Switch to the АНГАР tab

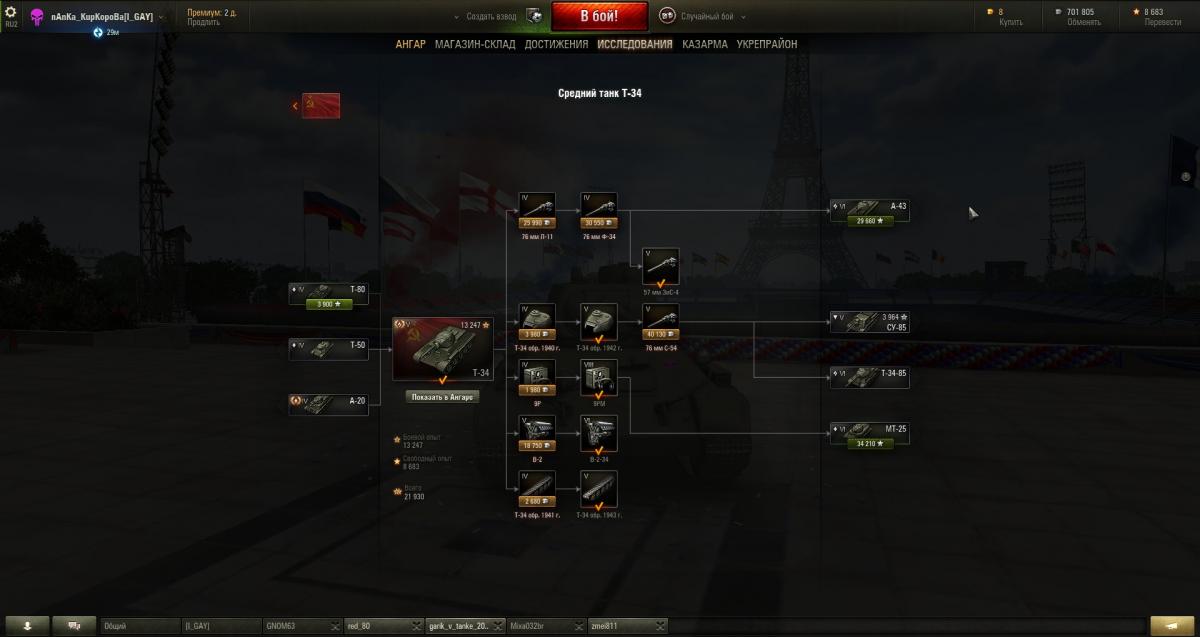pyautogui.click(x=410, y=44)
